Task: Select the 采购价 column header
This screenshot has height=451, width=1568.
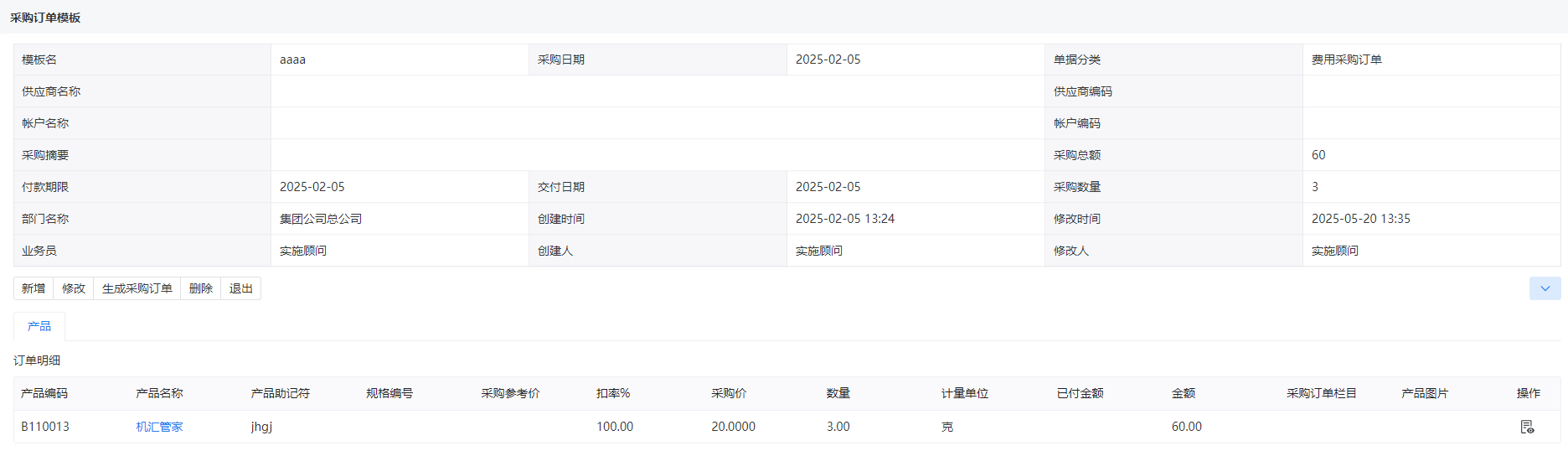Action: 729,393
